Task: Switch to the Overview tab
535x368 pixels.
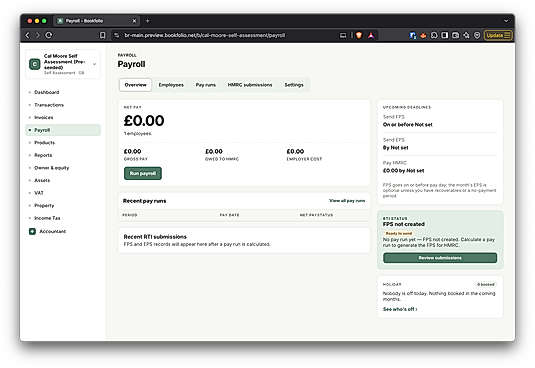Action: point(135,85)
